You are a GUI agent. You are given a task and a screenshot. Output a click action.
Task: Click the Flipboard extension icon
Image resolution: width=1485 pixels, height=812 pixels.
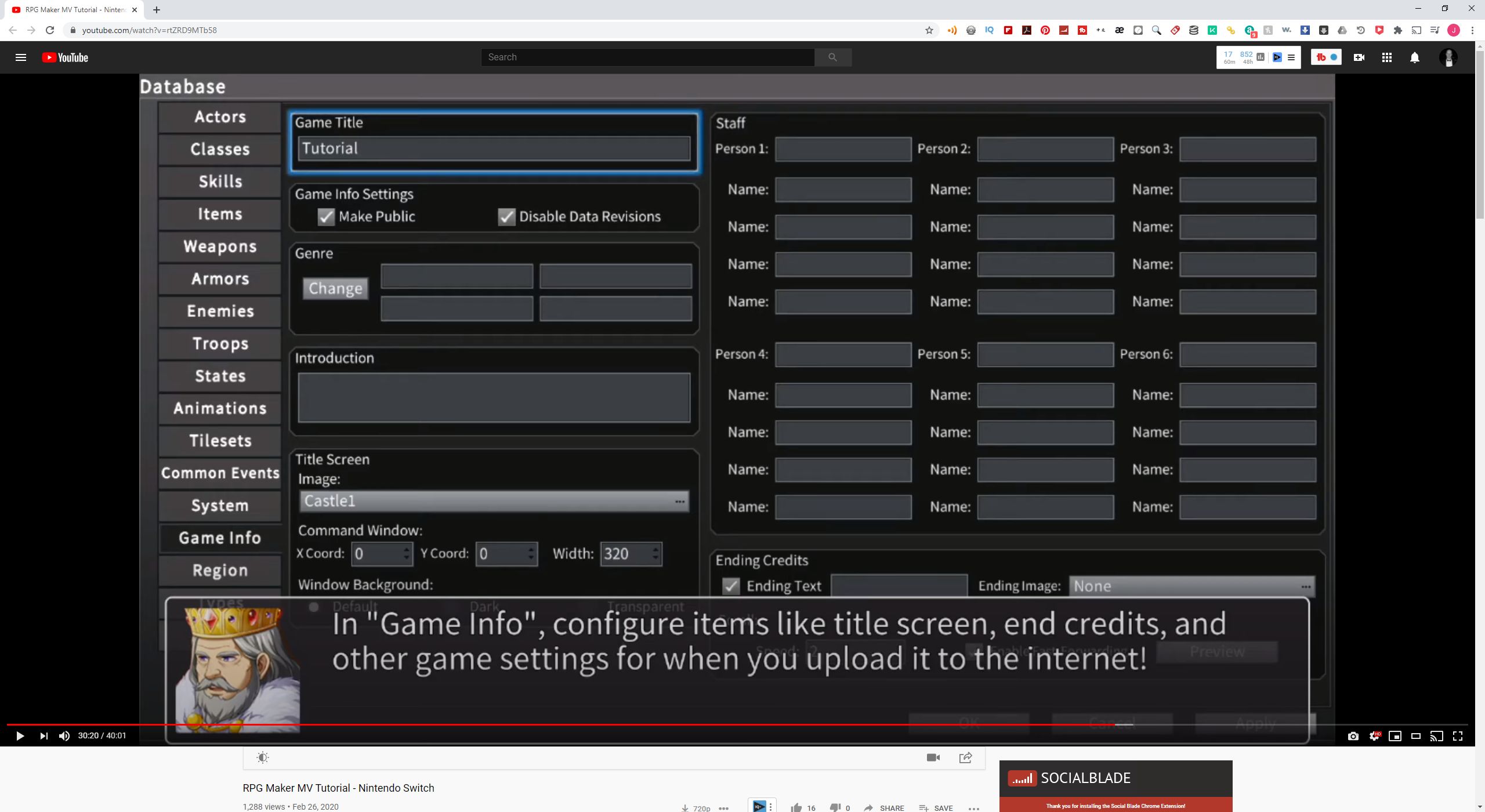[x=1008, y=30]
